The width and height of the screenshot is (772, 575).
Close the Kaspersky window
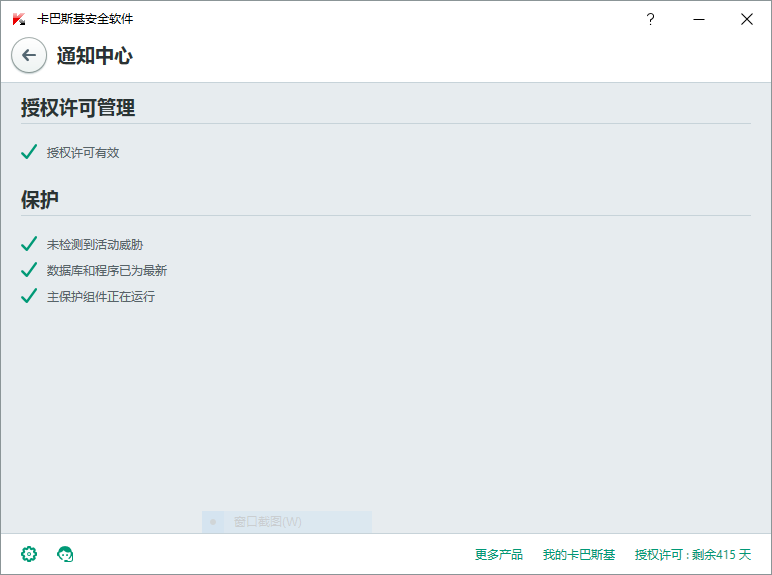pos(747,19)
